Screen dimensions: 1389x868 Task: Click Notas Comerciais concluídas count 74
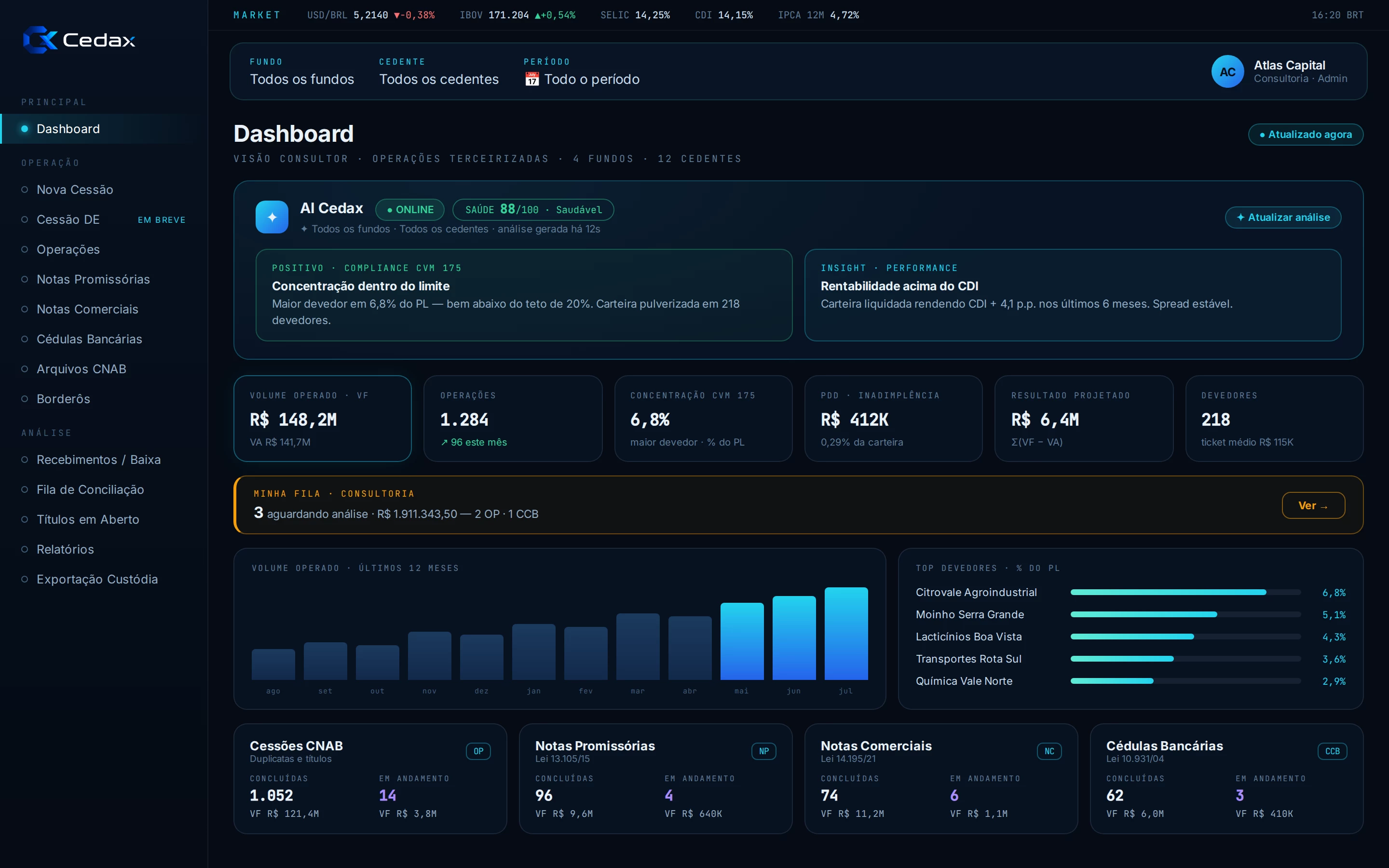click(x=829, y=795)
